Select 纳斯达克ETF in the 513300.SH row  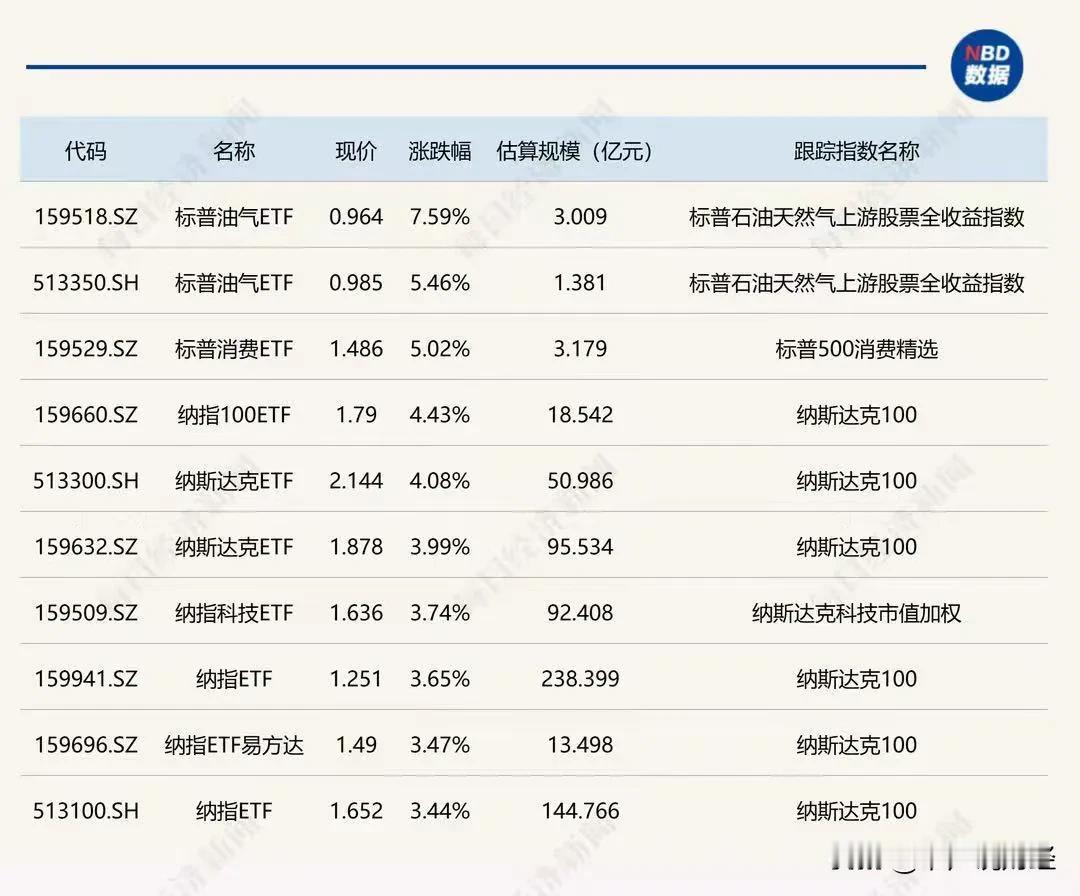[x=234, y=481]
